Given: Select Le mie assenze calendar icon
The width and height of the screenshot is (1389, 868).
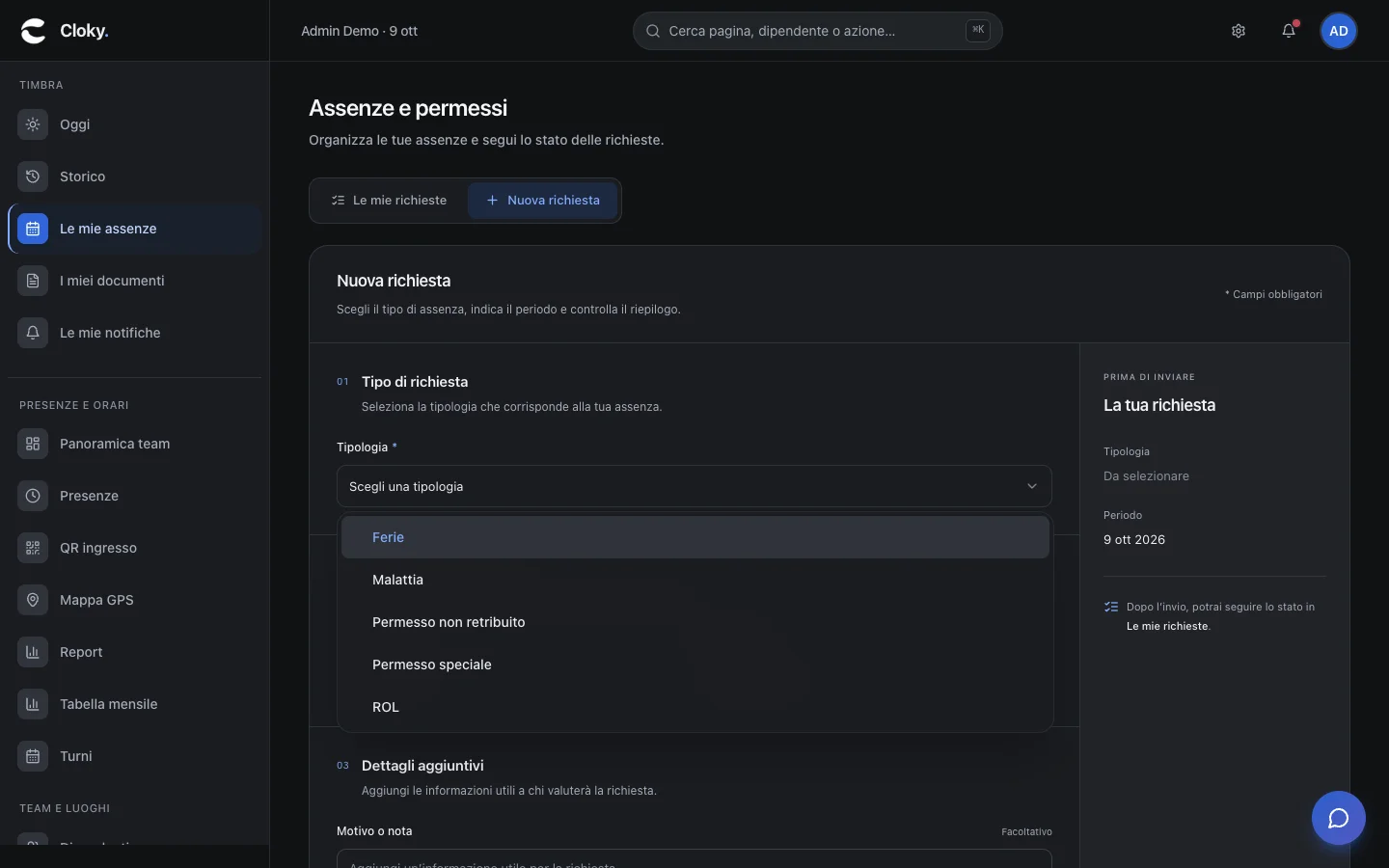Looking at the screenshot, I should [33, 229].
